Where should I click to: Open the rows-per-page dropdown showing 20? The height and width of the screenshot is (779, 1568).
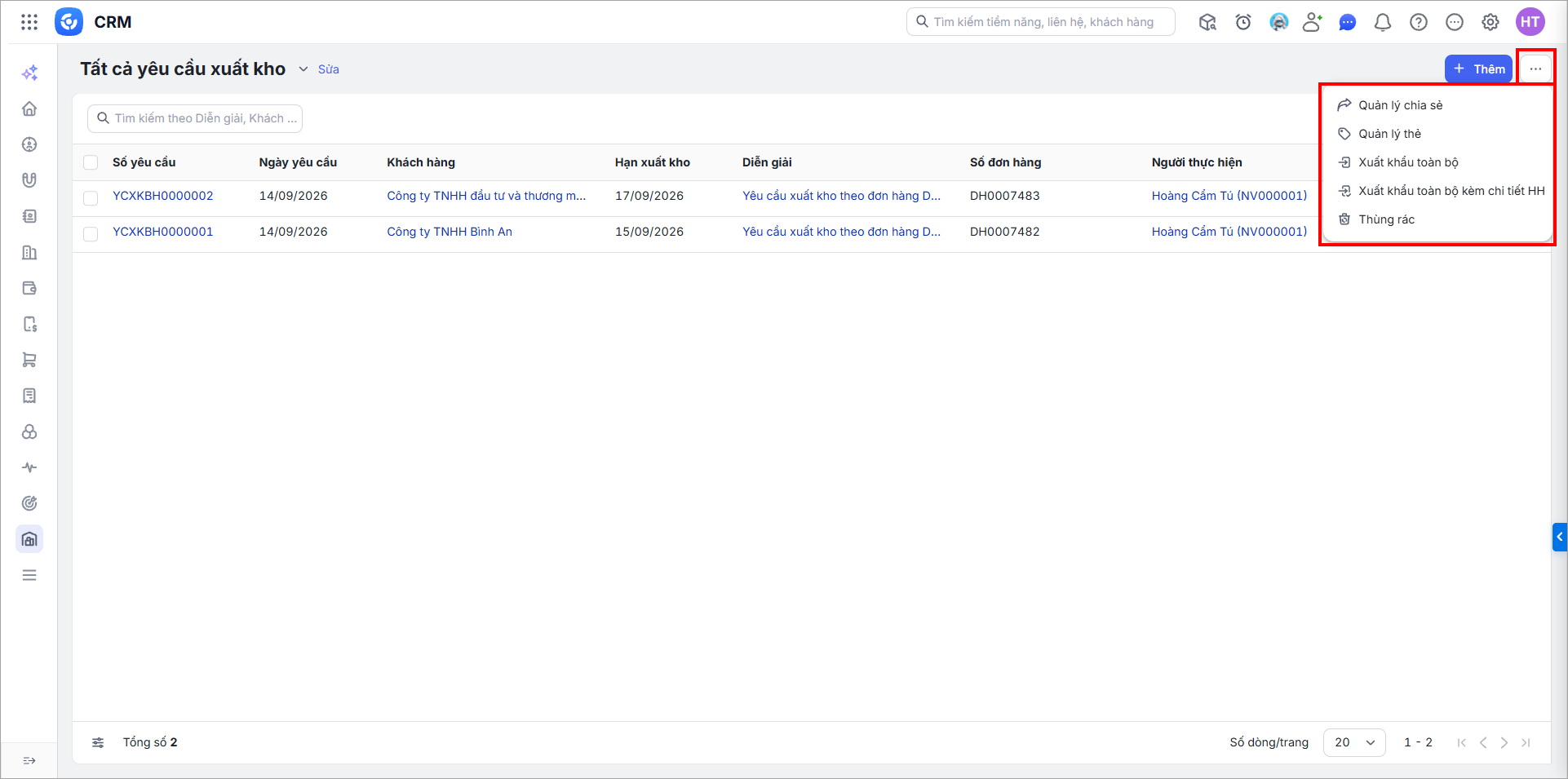1354,742
